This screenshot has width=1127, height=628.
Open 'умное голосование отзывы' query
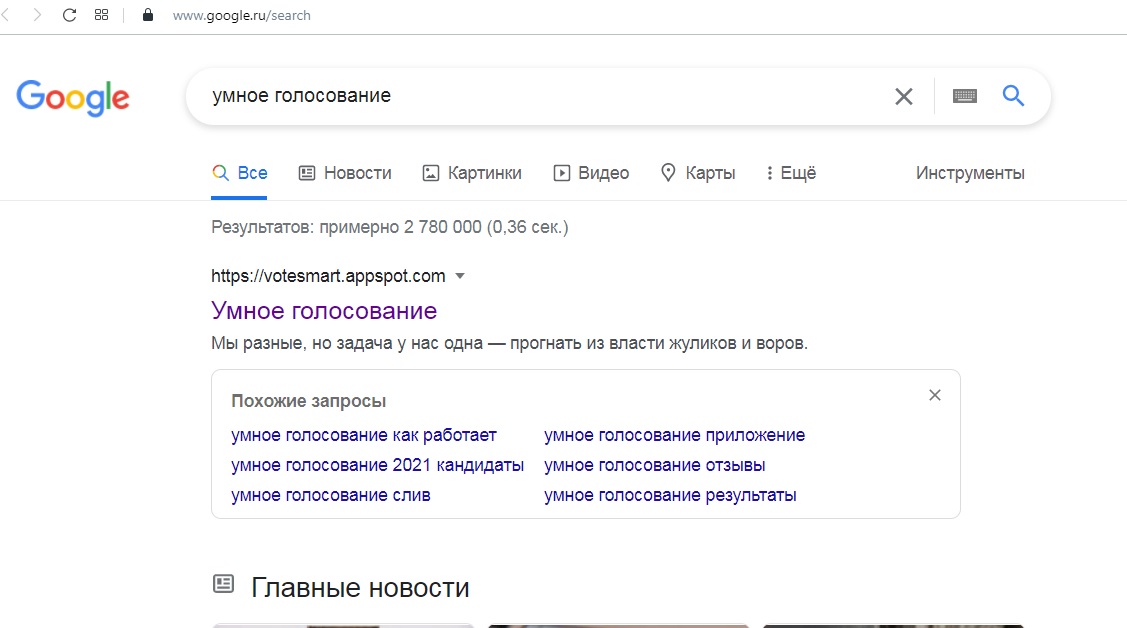pyautogui.click(x=655, y=466)
